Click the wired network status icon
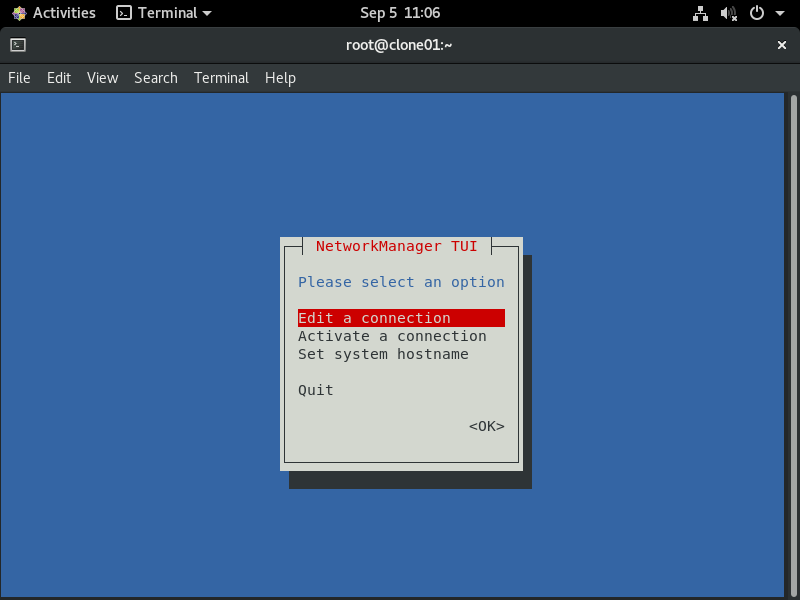Viewport: 800px width, 600px height. coord(700,13)
